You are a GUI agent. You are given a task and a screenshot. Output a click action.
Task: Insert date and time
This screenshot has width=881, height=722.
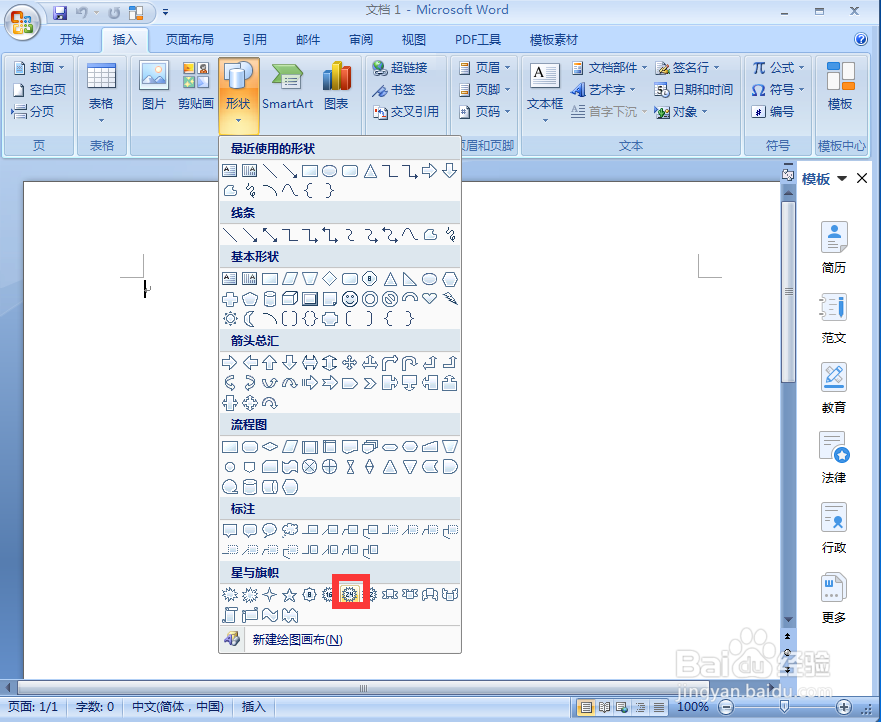(693, 89)
